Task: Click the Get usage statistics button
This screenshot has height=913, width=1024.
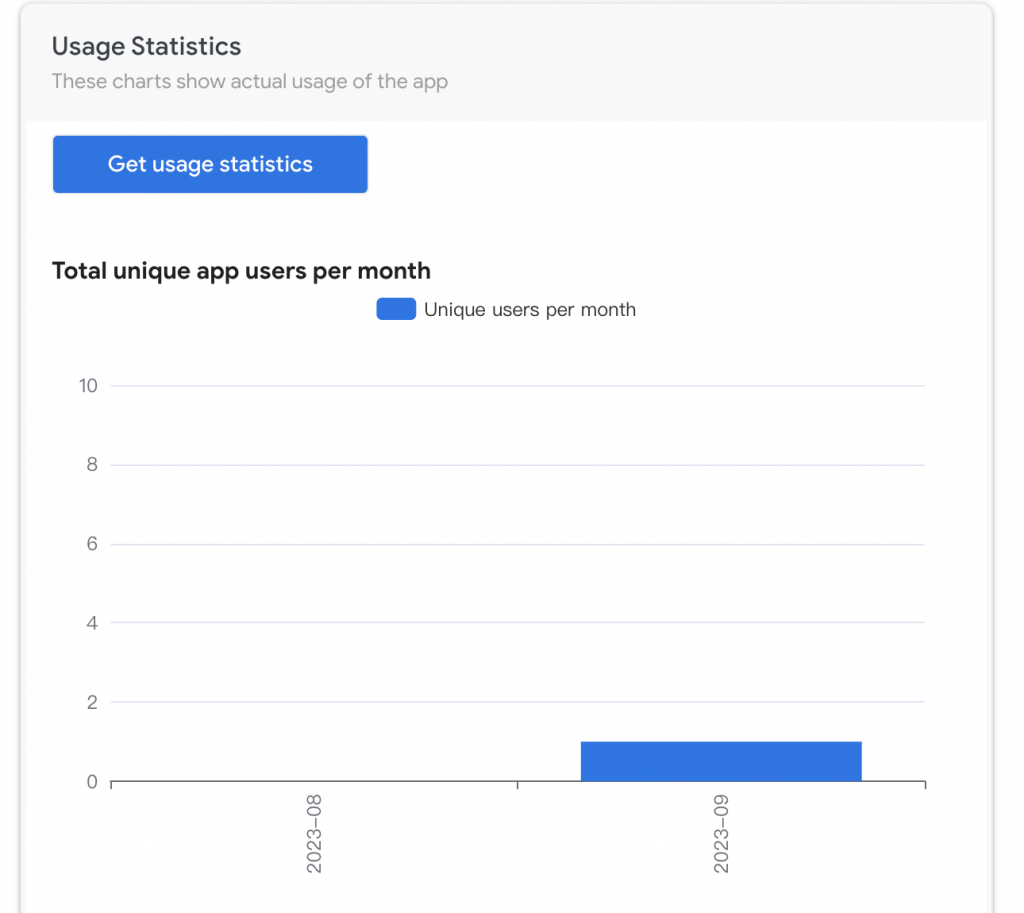Action: click(x=210, y=165)
